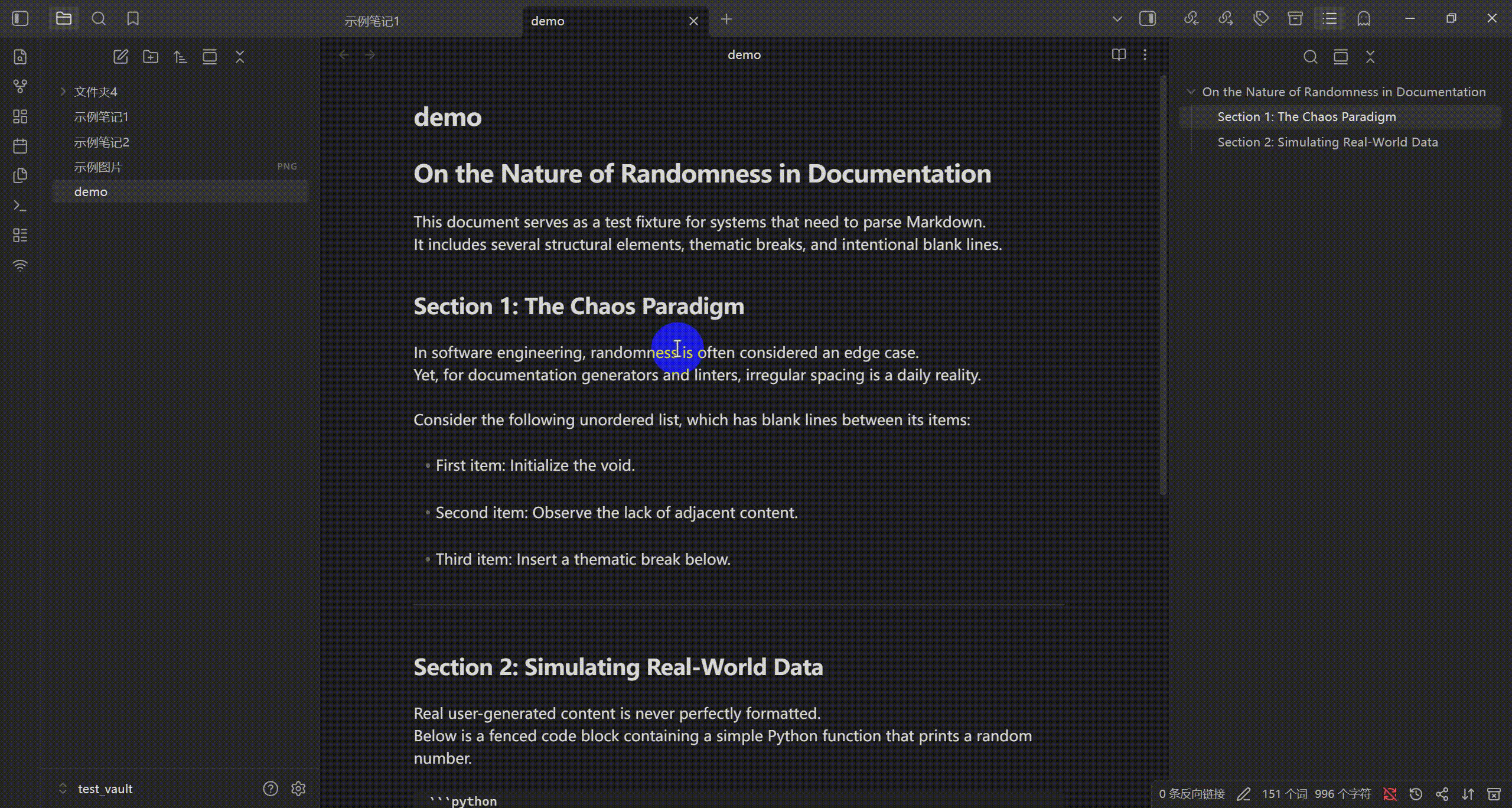This screenshot has width=1512, height=808.
Task: Click the up-down arrows status icon
Action: 1468,794
